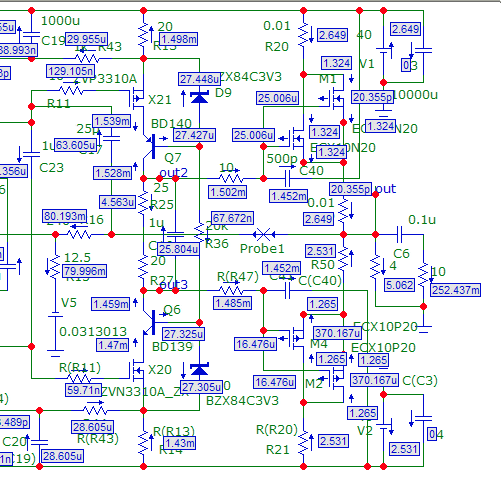Select the C40 500p capacitor symbol
Image resolution: width=501 pixels, height=497 pixels.
pyautogui.click(x=287, y=179)
